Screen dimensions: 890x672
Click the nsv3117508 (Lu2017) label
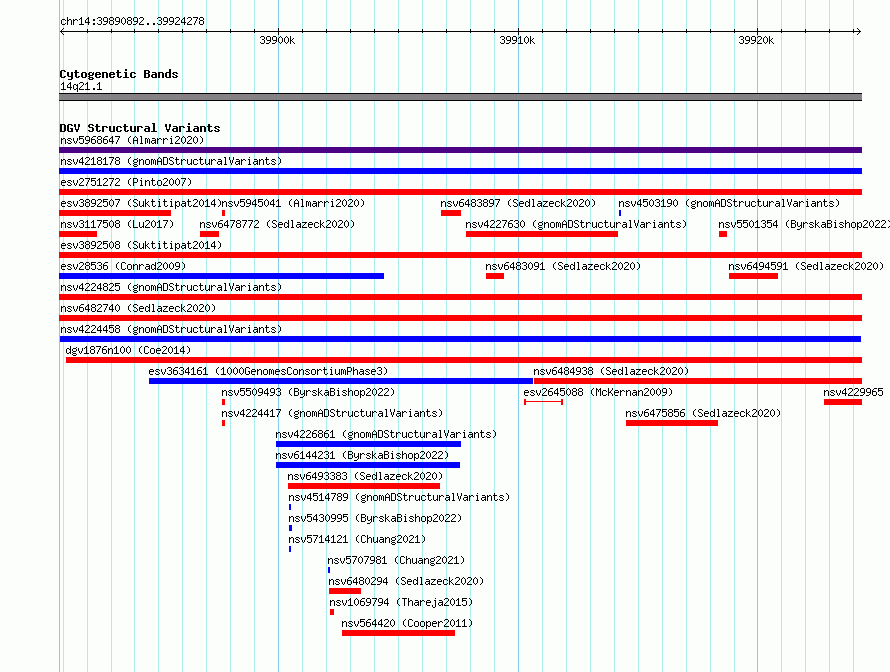click(117, 224)
